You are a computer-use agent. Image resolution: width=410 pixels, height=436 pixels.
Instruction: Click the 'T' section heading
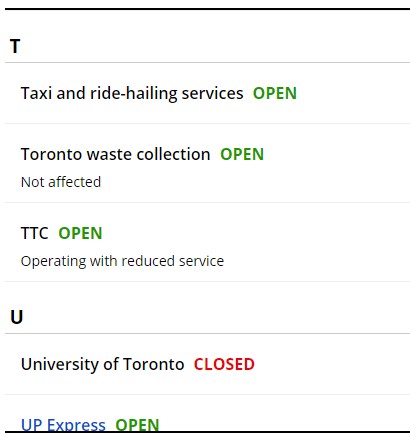point(15,46)
